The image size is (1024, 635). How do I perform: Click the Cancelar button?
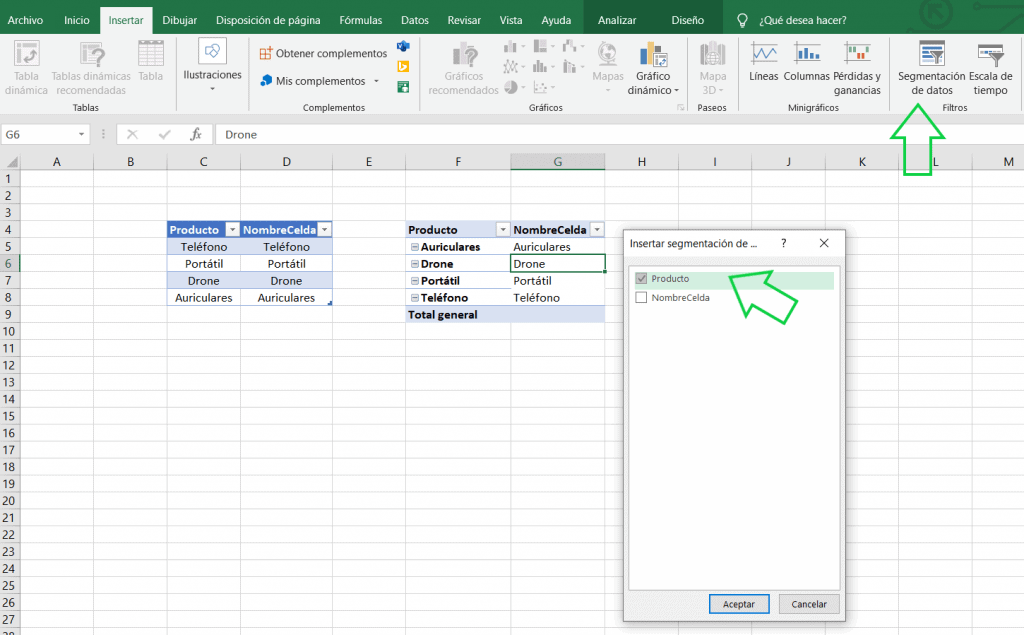point(808,604)
